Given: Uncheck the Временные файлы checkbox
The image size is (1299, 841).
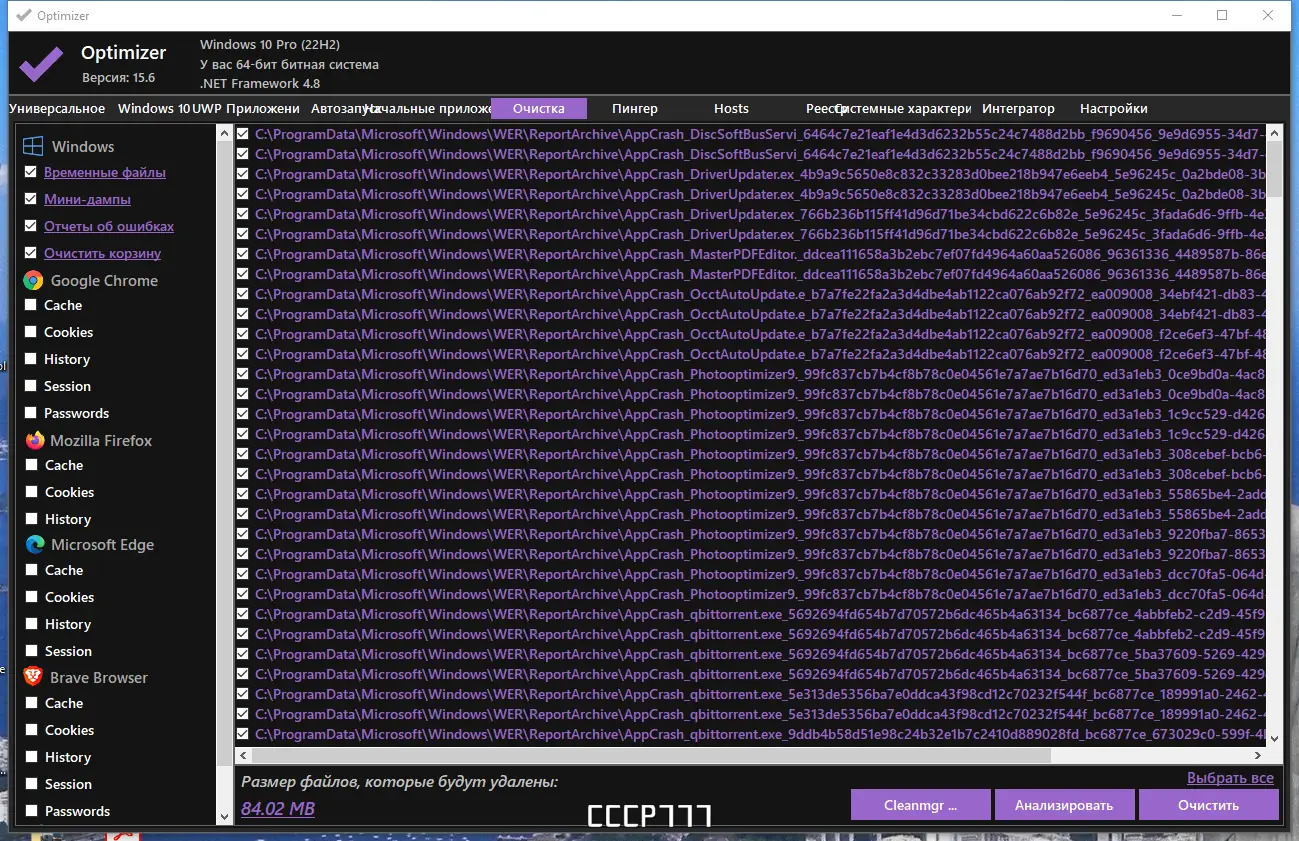Looking at the screenshot, I should coord(30,172).
